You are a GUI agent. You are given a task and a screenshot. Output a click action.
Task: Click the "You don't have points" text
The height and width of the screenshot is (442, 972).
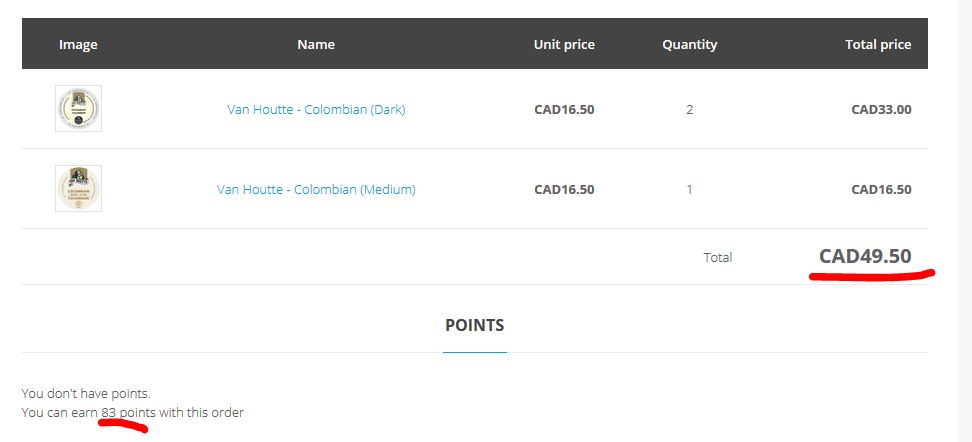point(86,393)
